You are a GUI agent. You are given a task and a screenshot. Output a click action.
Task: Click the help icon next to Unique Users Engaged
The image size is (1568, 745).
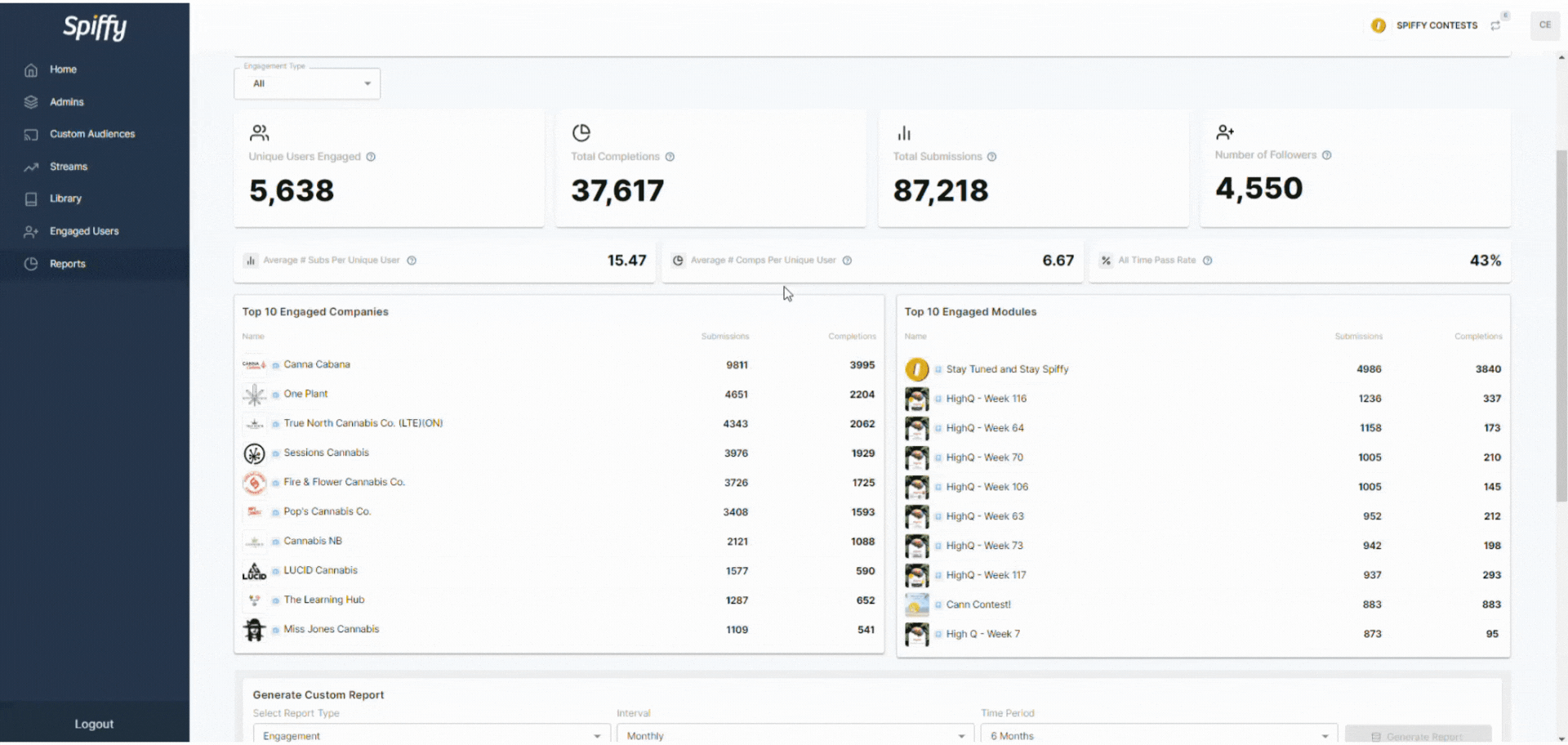tap(371, 157)
